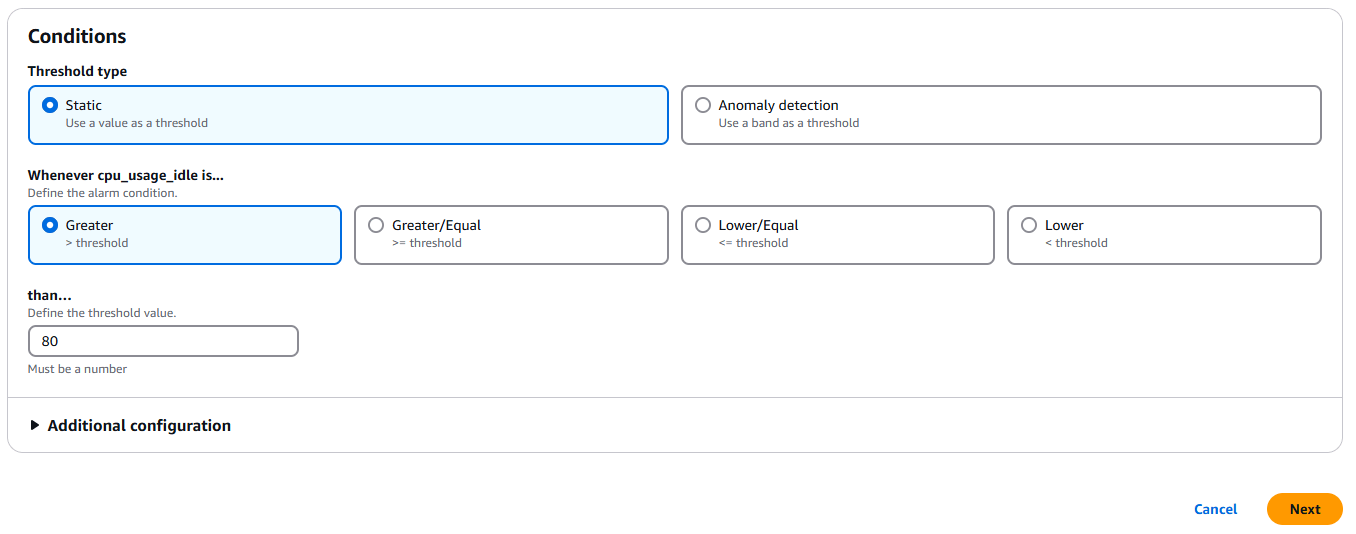The image size is (1356, 534).
Task: Click the 'Use a value as a threshold' text
Action: pos(136,123)
